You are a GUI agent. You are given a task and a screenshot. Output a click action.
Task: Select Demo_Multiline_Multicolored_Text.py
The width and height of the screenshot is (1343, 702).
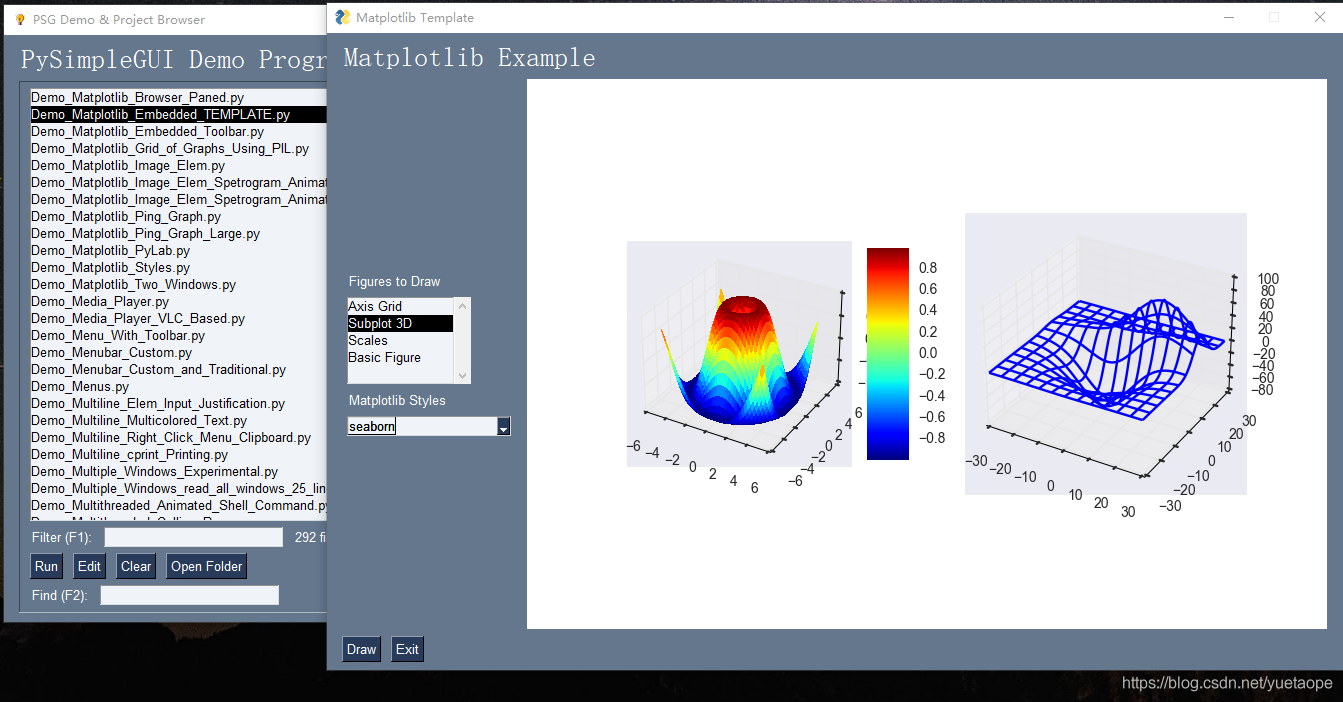tap(178, 421)
